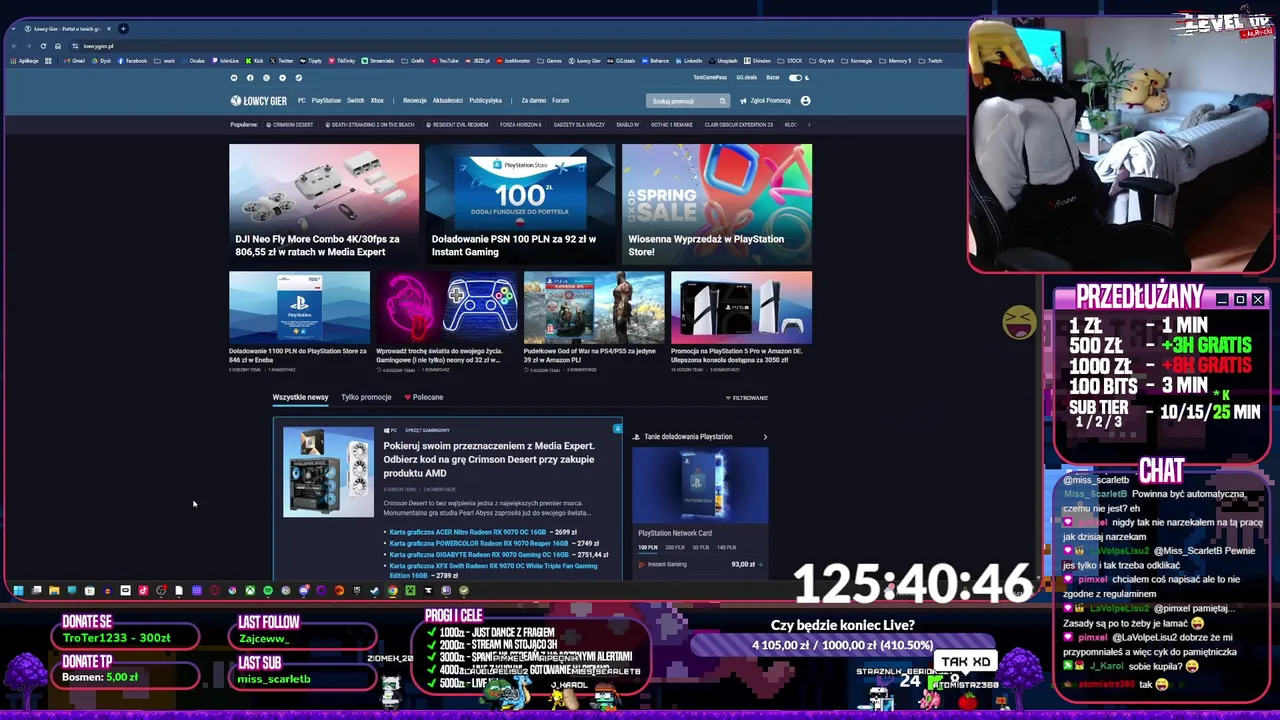
Task: Open the Pokieruj swoim przeznaczeniem article headline
Action: [x=488, y=459]
